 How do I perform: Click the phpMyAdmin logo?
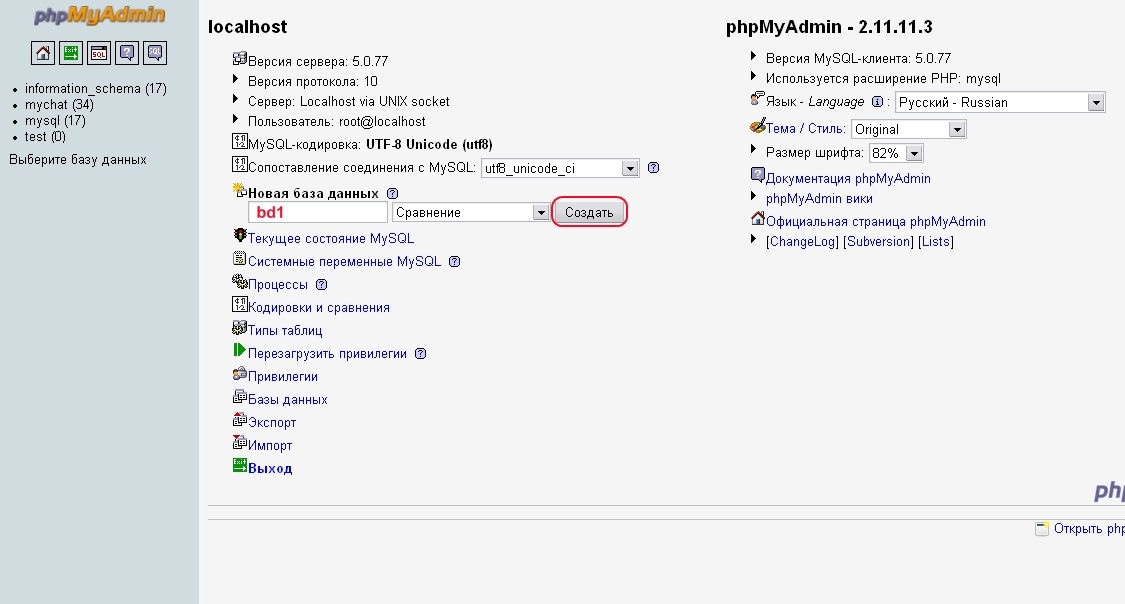(100, 15)
